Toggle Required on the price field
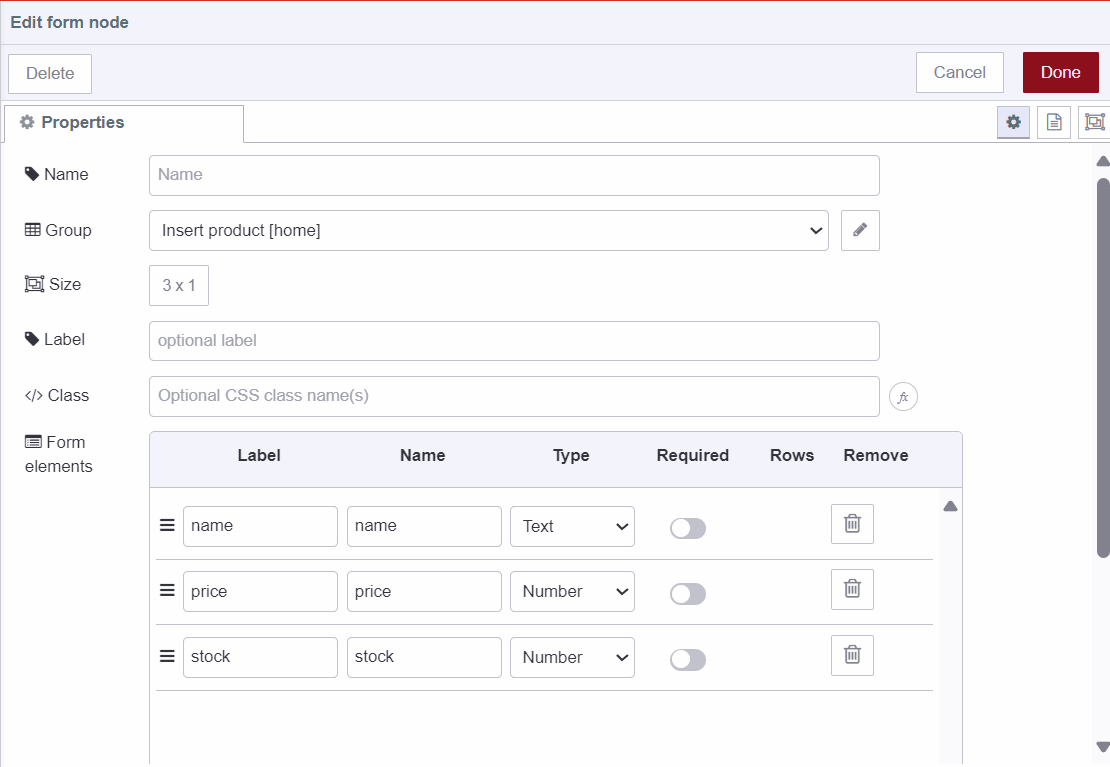Viewport: 1110px width, 767px height. [687, 593]
